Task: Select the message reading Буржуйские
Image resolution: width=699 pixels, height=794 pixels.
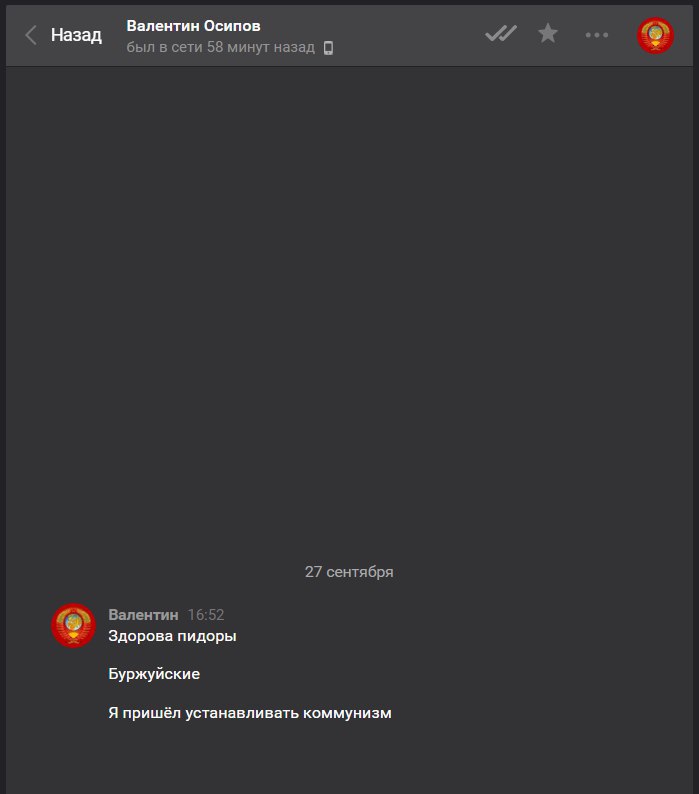Action: [154, 674]
